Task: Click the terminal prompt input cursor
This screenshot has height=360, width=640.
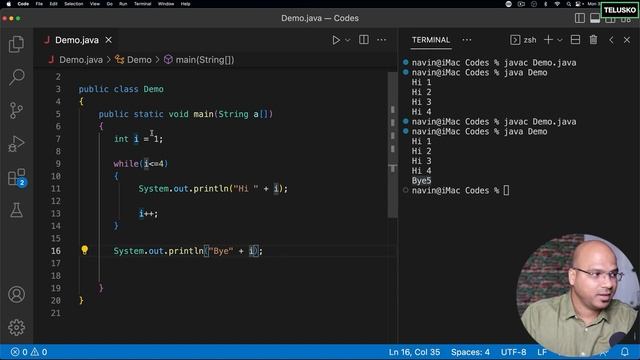Action: 506,190
